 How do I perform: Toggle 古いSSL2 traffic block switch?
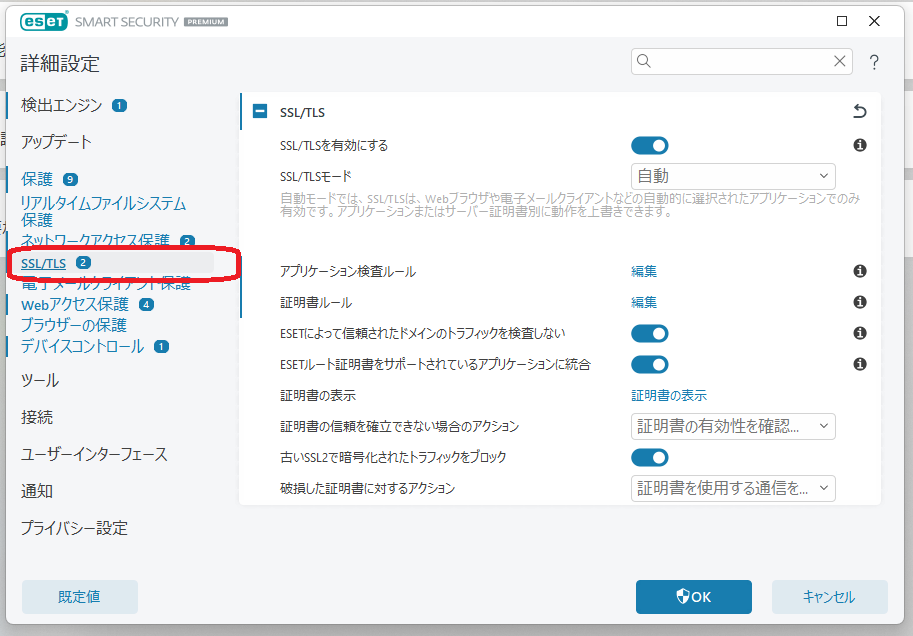[x=649, y=458]
